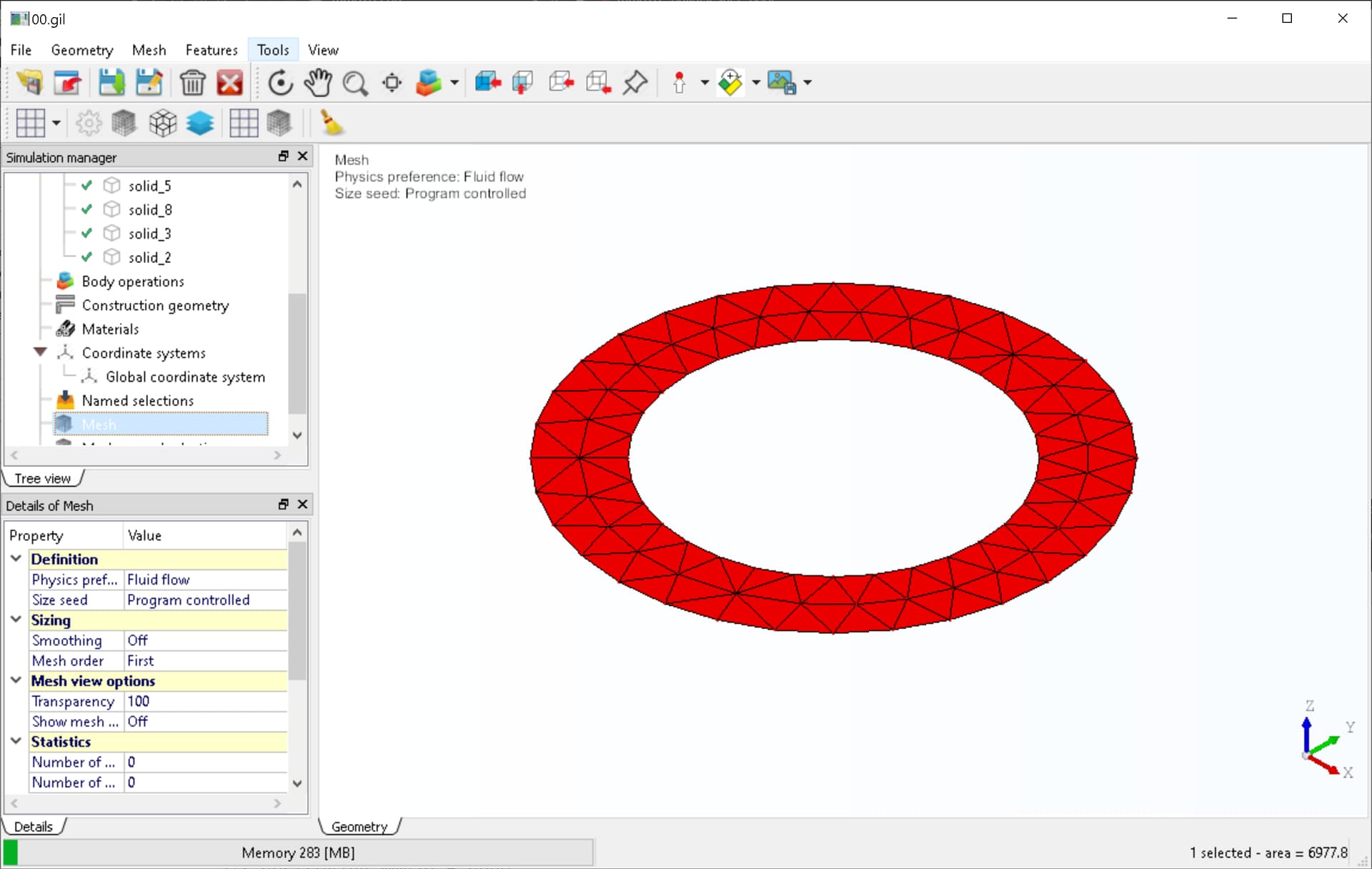Select Named selections in the tree
This screenshot has width=1372, height=869.
pos(137,401)
